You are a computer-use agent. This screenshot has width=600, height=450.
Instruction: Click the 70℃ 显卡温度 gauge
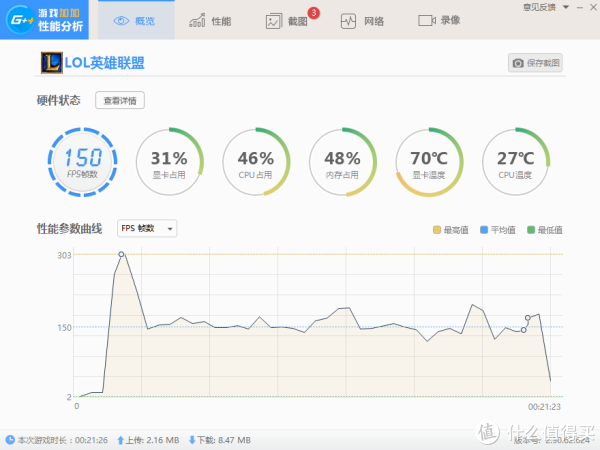(429, 162)
